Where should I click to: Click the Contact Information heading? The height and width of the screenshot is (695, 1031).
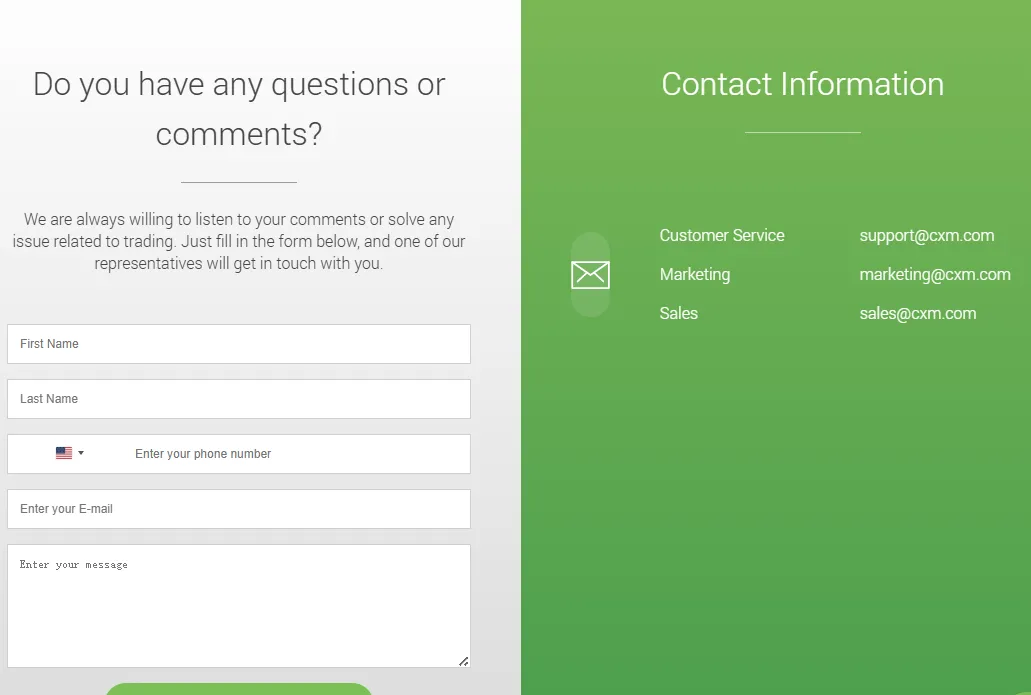[x=802, y=84]
